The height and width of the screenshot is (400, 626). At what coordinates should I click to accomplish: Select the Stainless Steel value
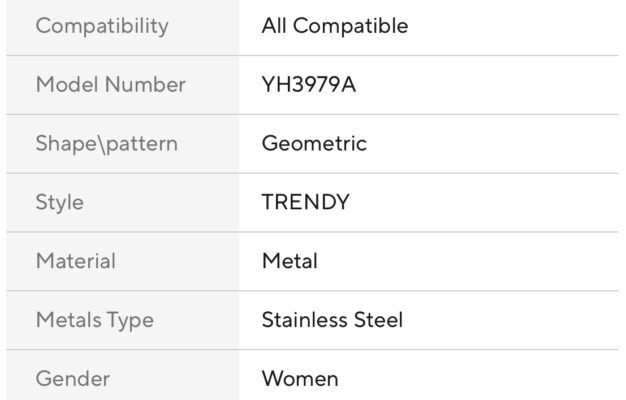[x=332, y=320]
